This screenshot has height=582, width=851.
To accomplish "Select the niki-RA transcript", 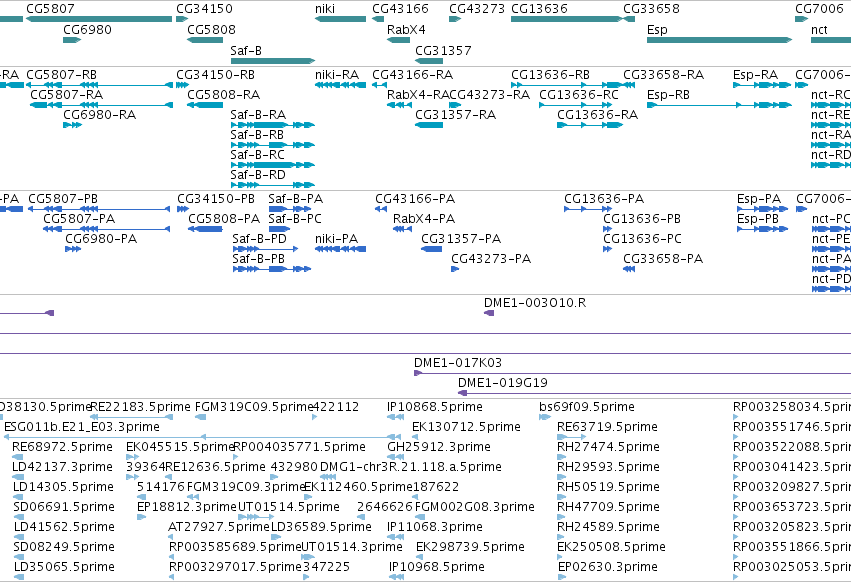I will point(340,85).
